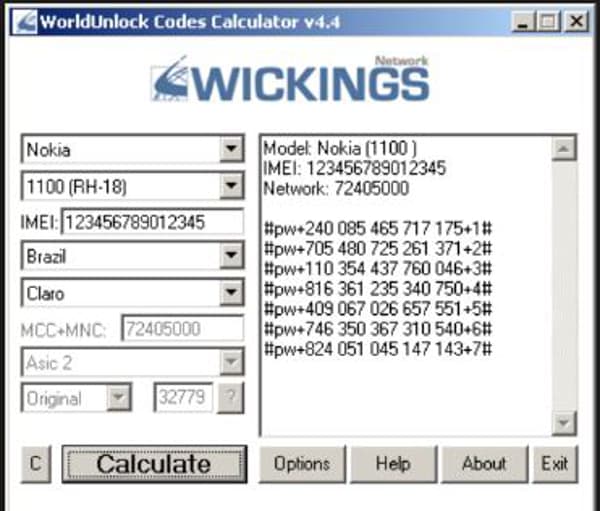This screenshot has width=600, height=511.
Task: Click the 'Model: Nokia (1100 )' result line
Action: (340, 148)
